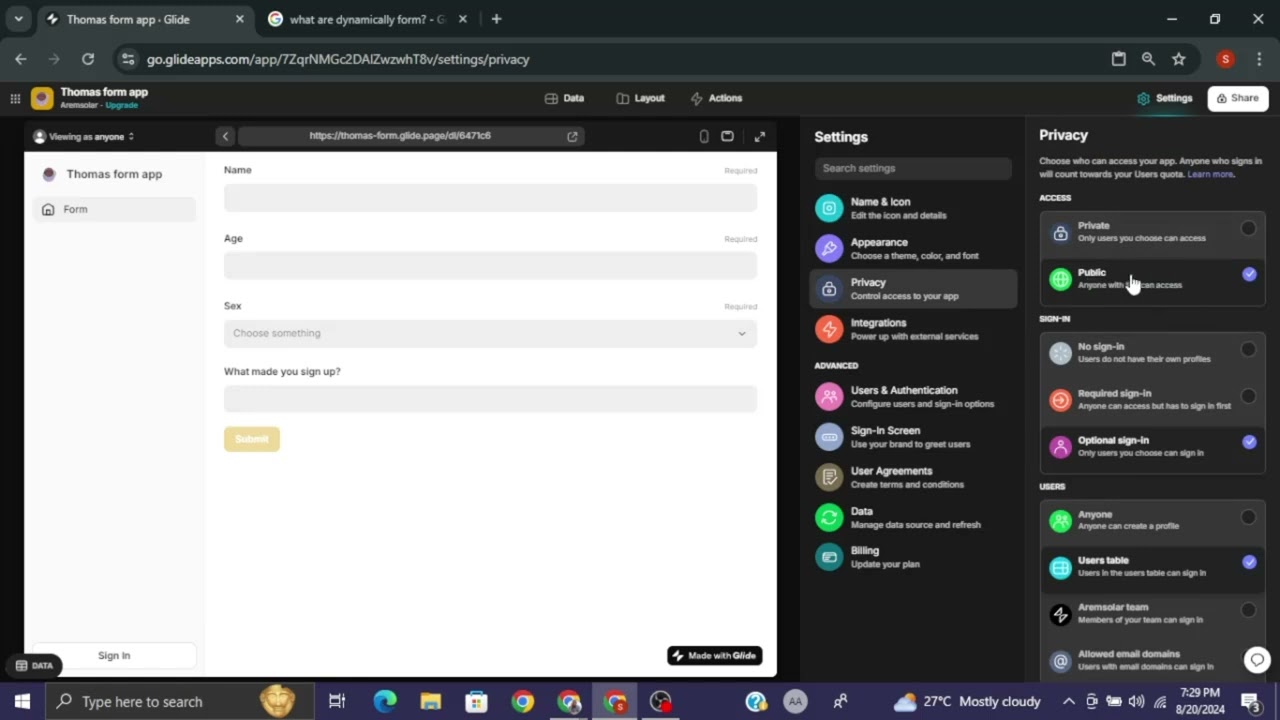Image resolution: width=1280 pixels, height=720 pixels.
Task: Click the Made with Glide badge
Action: click(715, 656)
